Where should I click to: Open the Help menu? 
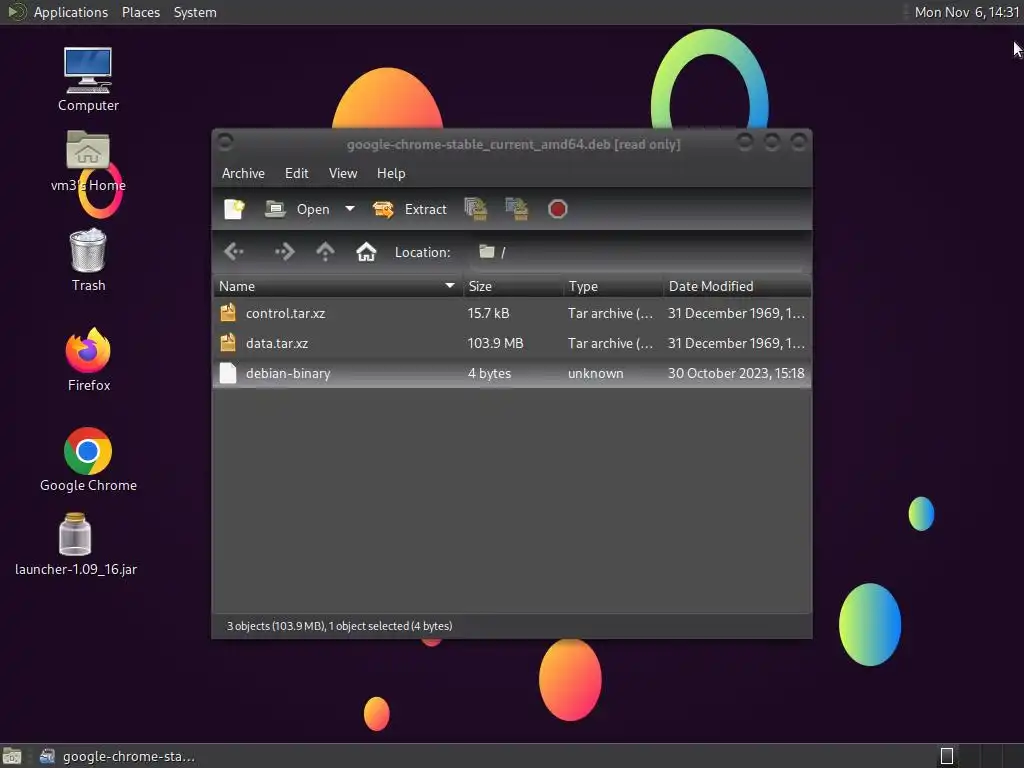pos(391,173)
